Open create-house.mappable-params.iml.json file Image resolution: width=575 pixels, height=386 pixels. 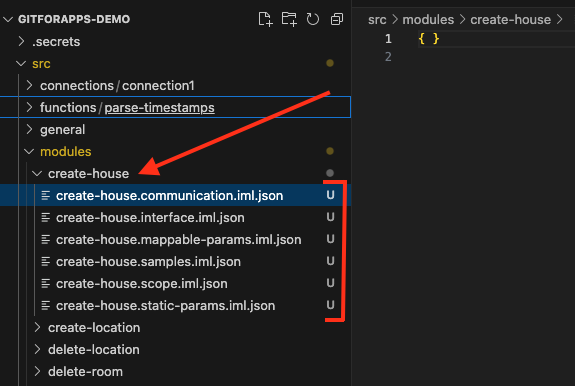[x=179, y=240]
